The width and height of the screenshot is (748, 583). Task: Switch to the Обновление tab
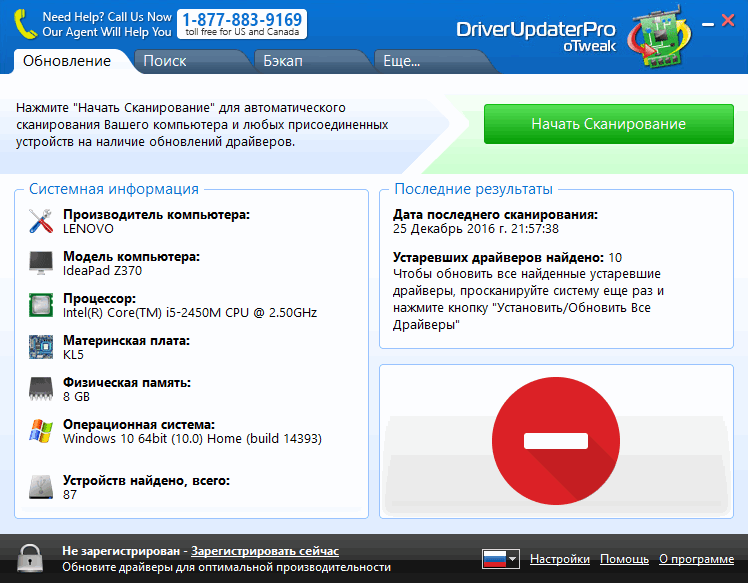pyautogui.click(x=67, y=61)
